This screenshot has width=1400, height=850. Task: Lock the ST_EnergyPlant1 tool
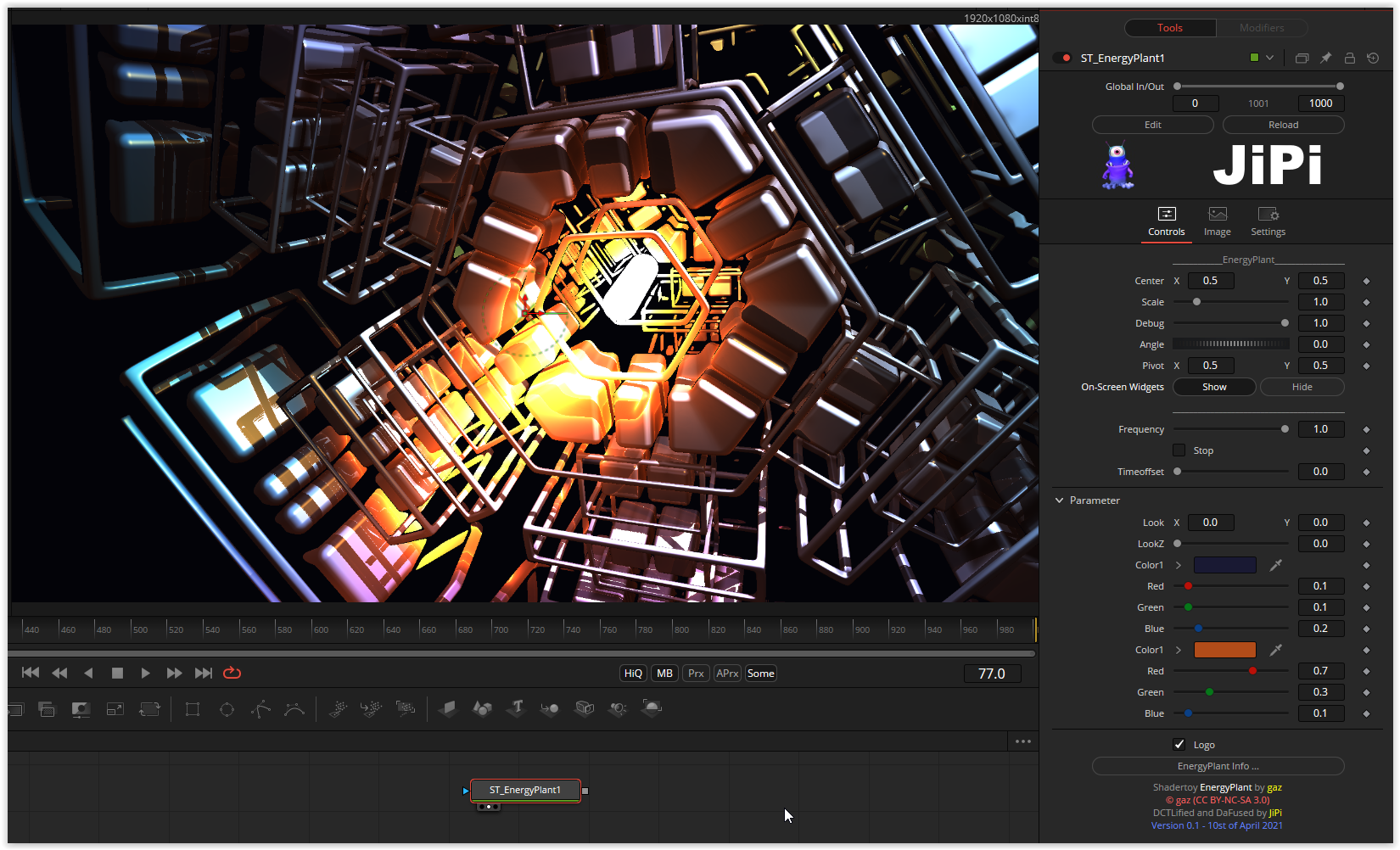tap(1349, 59)
